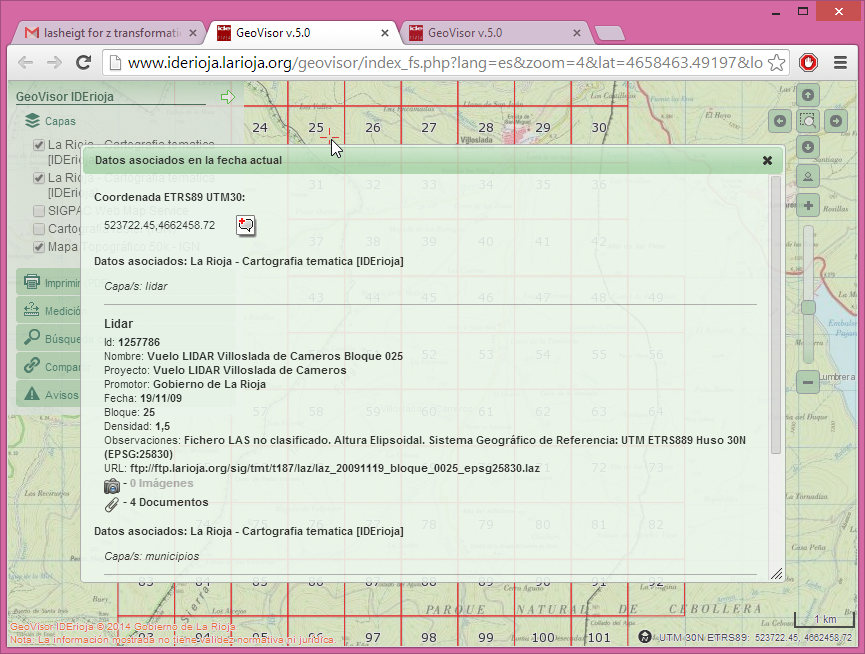The width and height of the screenshot is (865, 654).
Task: Toggle the first La Rioja Cartografía layer
Action: coord(39,145)
